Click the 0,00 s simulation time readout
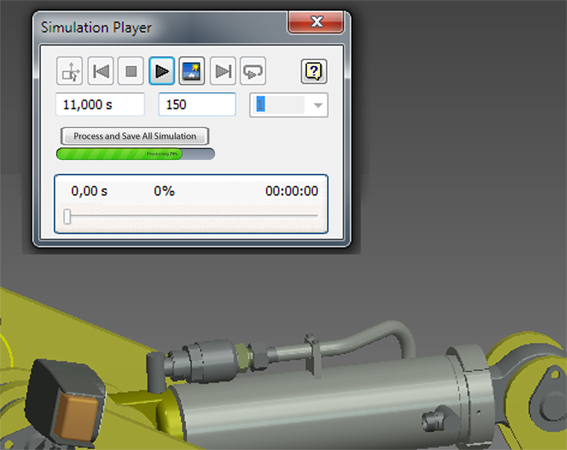 click(x=89, y=191)
